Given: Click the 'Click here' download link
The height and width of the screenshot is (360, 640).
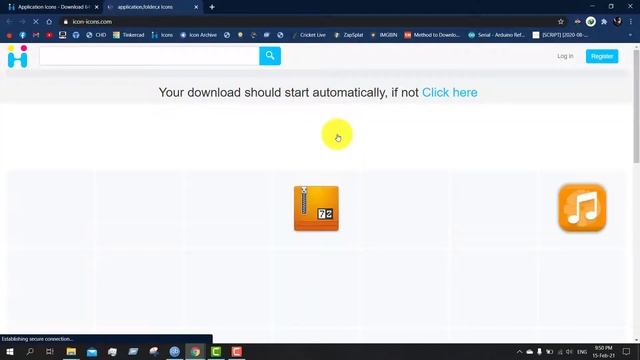Looking at the screenshot, I should click(449, 92).
